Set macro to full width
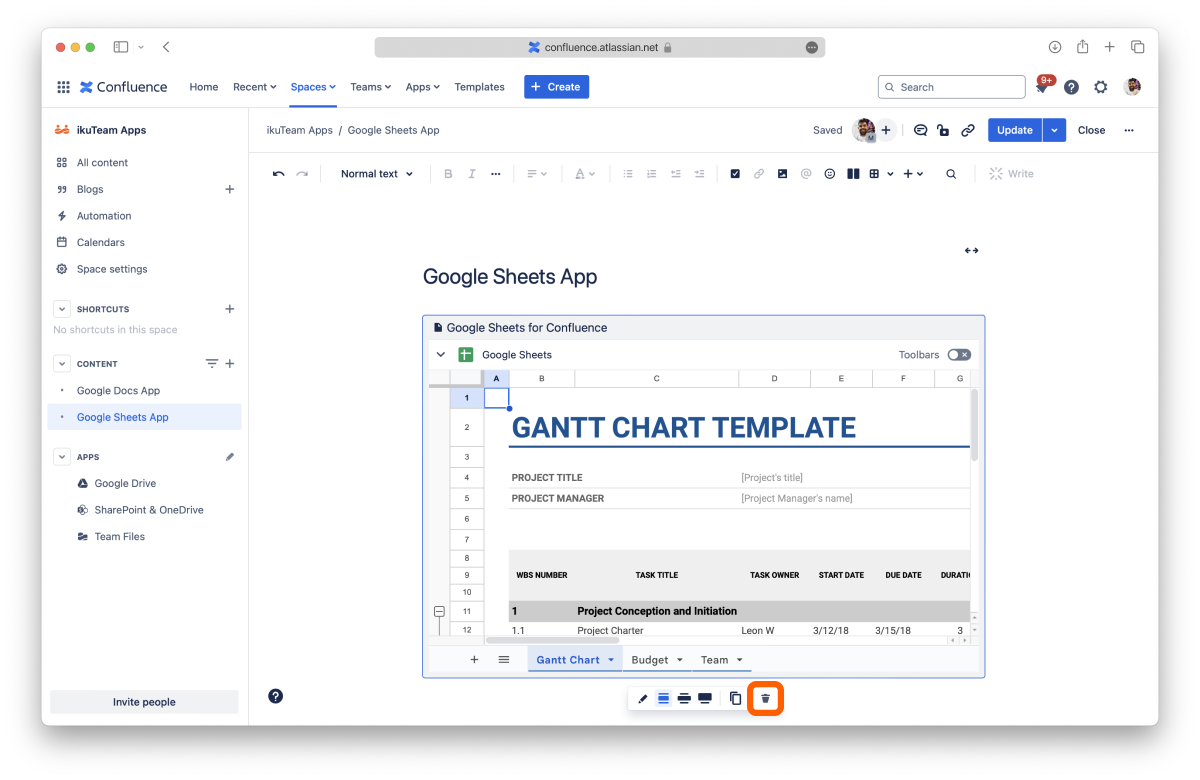The image size is (1200, 780). tap(705, 698)
